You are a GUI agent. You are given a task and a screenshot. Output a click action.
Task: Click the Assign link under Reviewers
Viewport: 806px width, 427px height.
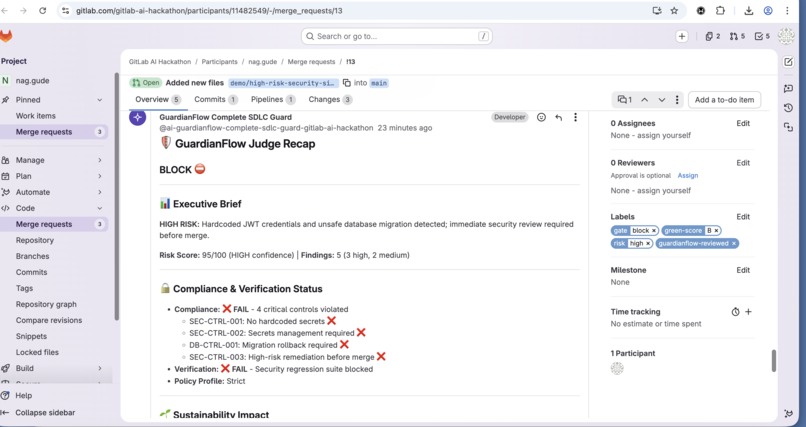point(688,176)
